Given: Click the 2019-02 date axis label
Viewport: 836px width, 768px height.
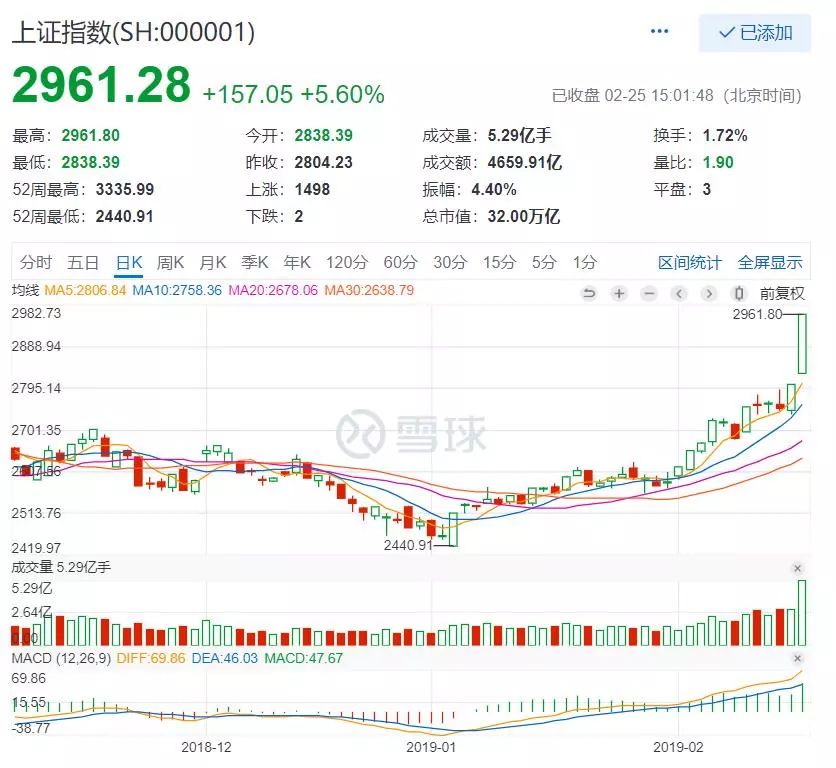Looking at the screenshot, I should tap(678, 747).
